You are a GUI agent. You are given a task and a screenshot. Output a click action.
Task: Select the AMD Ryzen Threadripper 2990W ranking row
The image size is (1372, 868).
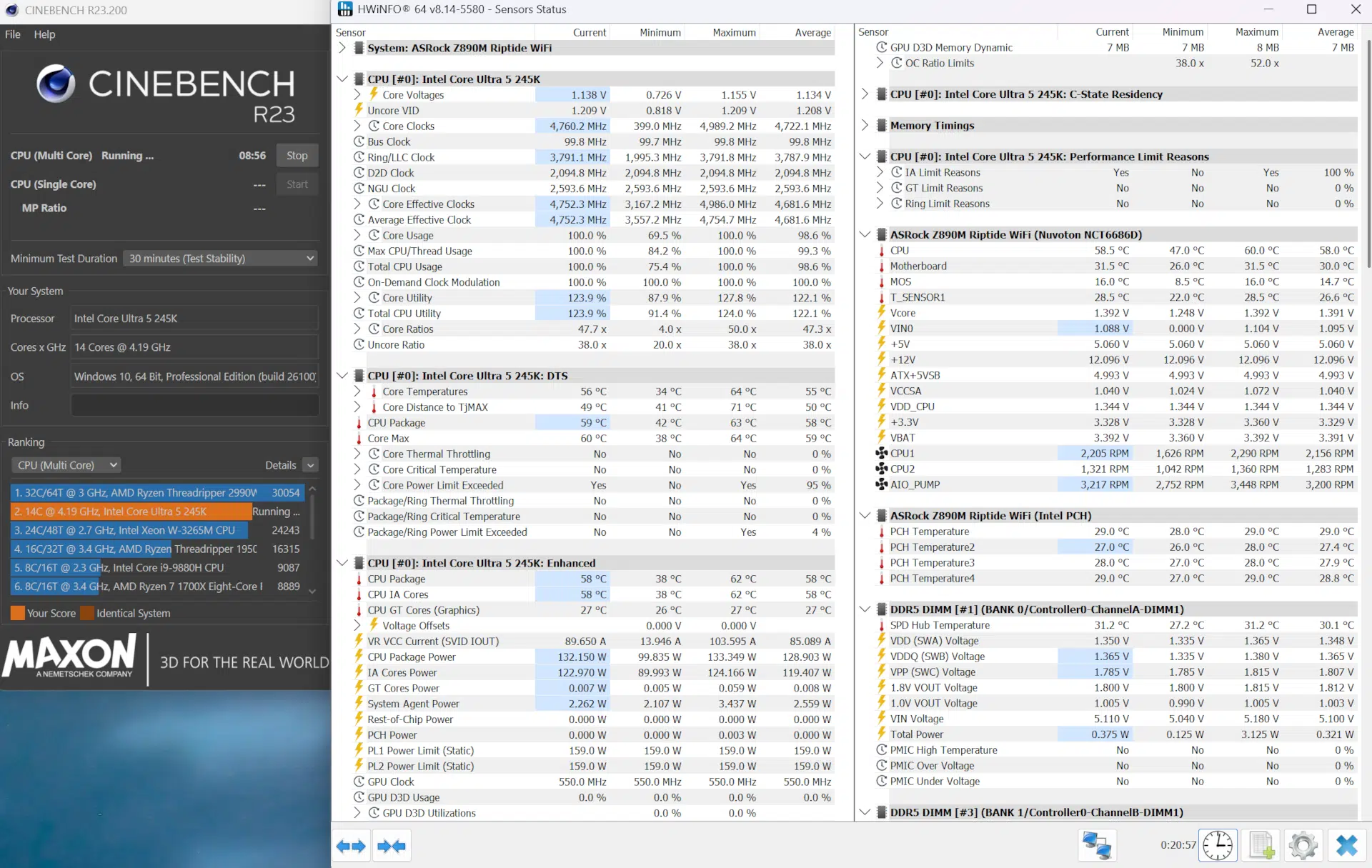tap(157, 493)
